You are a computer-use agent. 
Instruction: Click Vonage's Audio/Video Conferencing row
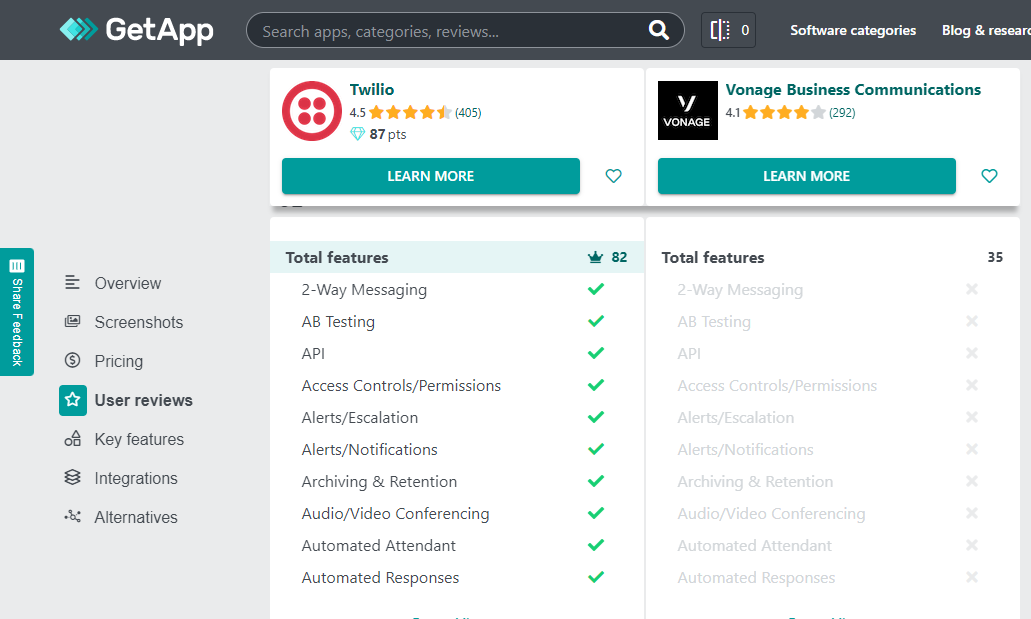[x=833, y=513]
